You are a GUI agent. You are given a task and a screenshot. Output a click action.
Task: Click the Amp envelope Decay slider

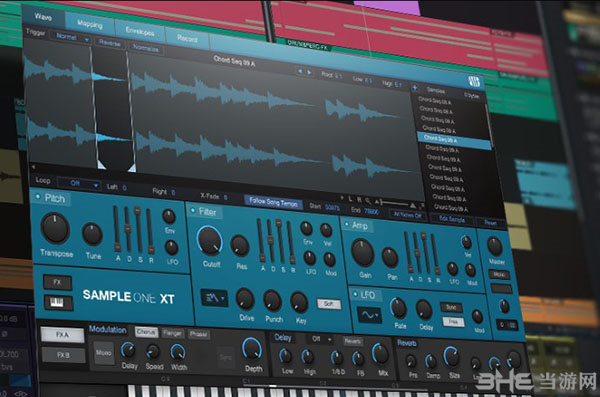pyautogui.click(x=416, y=252)
